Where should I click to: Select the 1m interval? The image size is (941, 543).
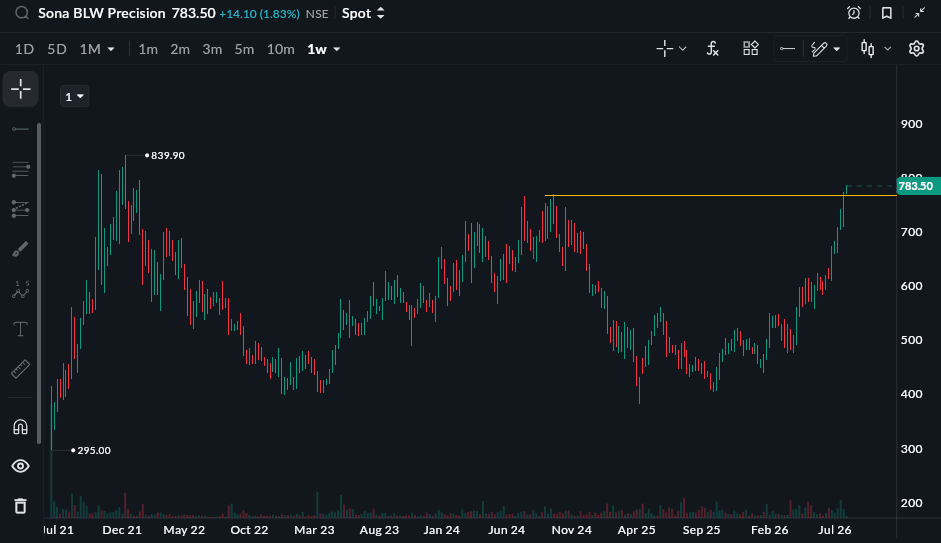pos(148,49)
